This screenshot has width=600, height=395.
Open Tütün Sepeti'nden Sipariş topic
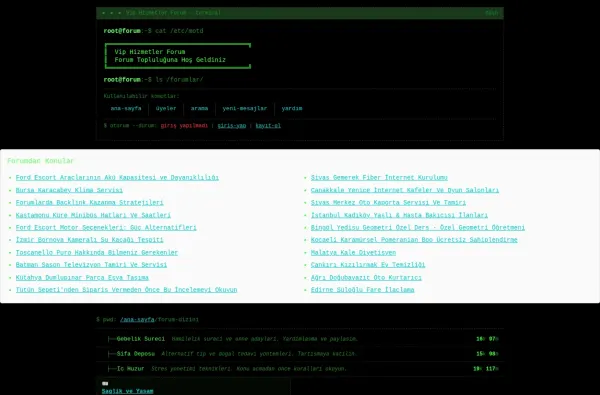(x=126, y=290)
